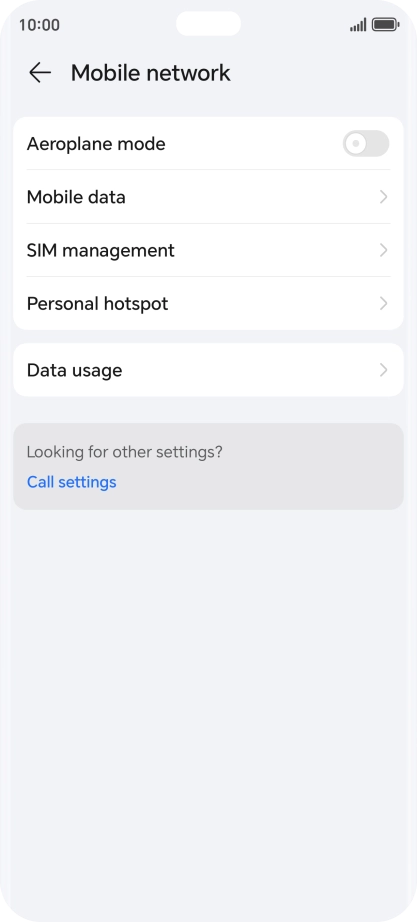Toggle the Aeroplane mode switch
This screenshot has height=922, width=417.
click(x=366, y=143)
